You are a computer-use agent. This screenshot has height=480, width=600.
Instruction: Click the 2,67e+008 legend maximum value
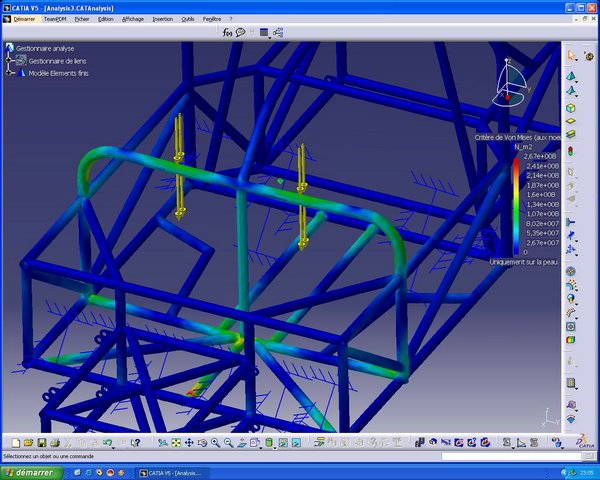coord(541,156)
